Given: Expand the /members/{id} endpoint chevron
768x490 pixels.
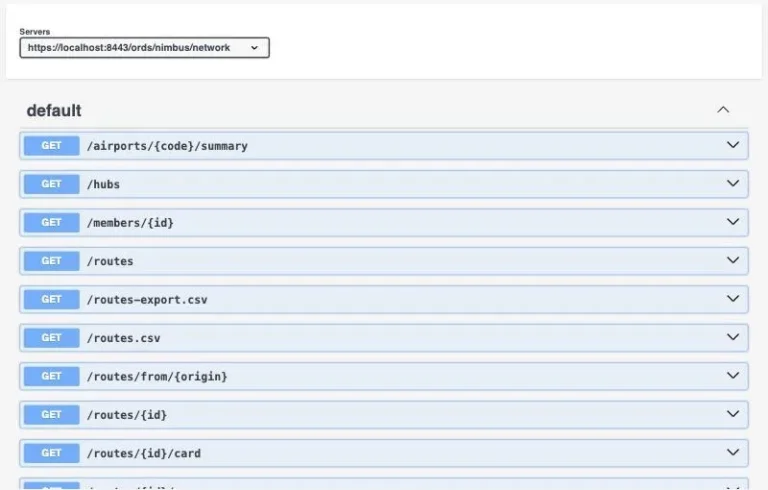Looking at the screenshot, I should pyautogui.click(x=733, y=222).
